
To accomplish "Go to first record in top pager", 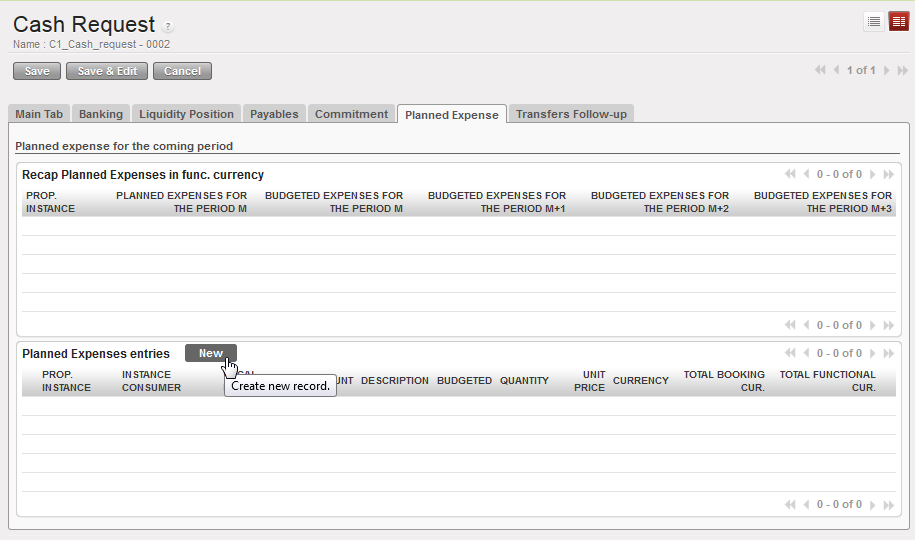I will click(x=820, y=71).
